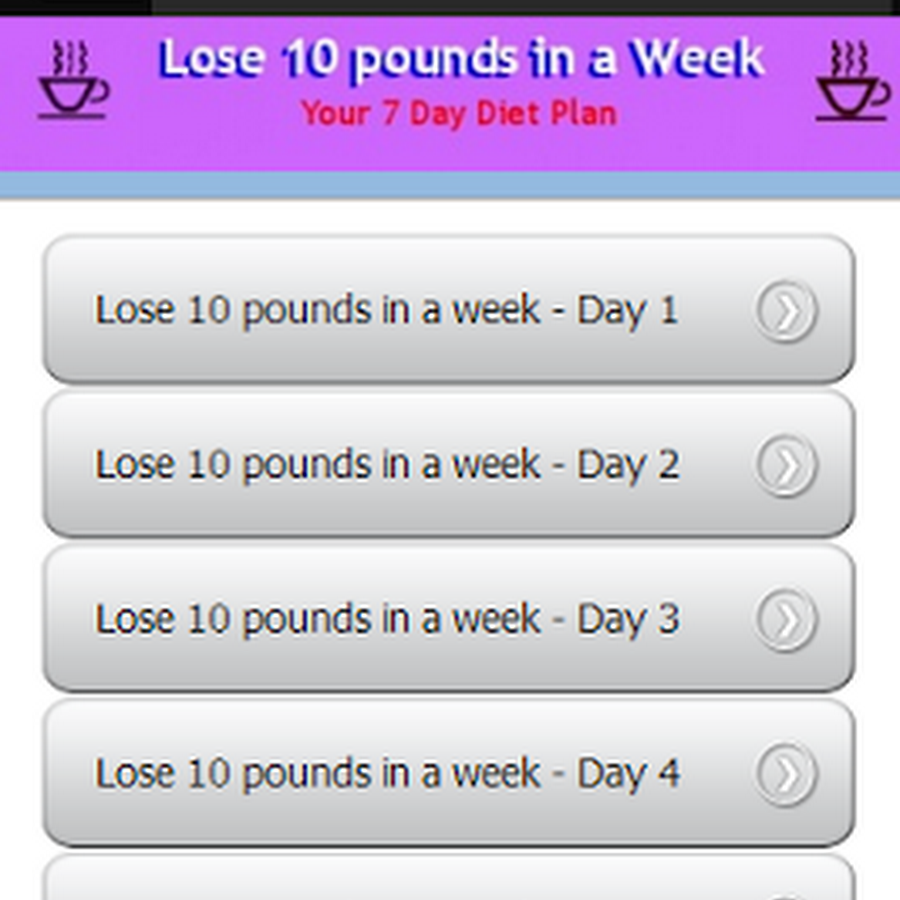Tap the arrow icon on the cut-off fifth row
The image size is (900, 900).
pos(786,895)
